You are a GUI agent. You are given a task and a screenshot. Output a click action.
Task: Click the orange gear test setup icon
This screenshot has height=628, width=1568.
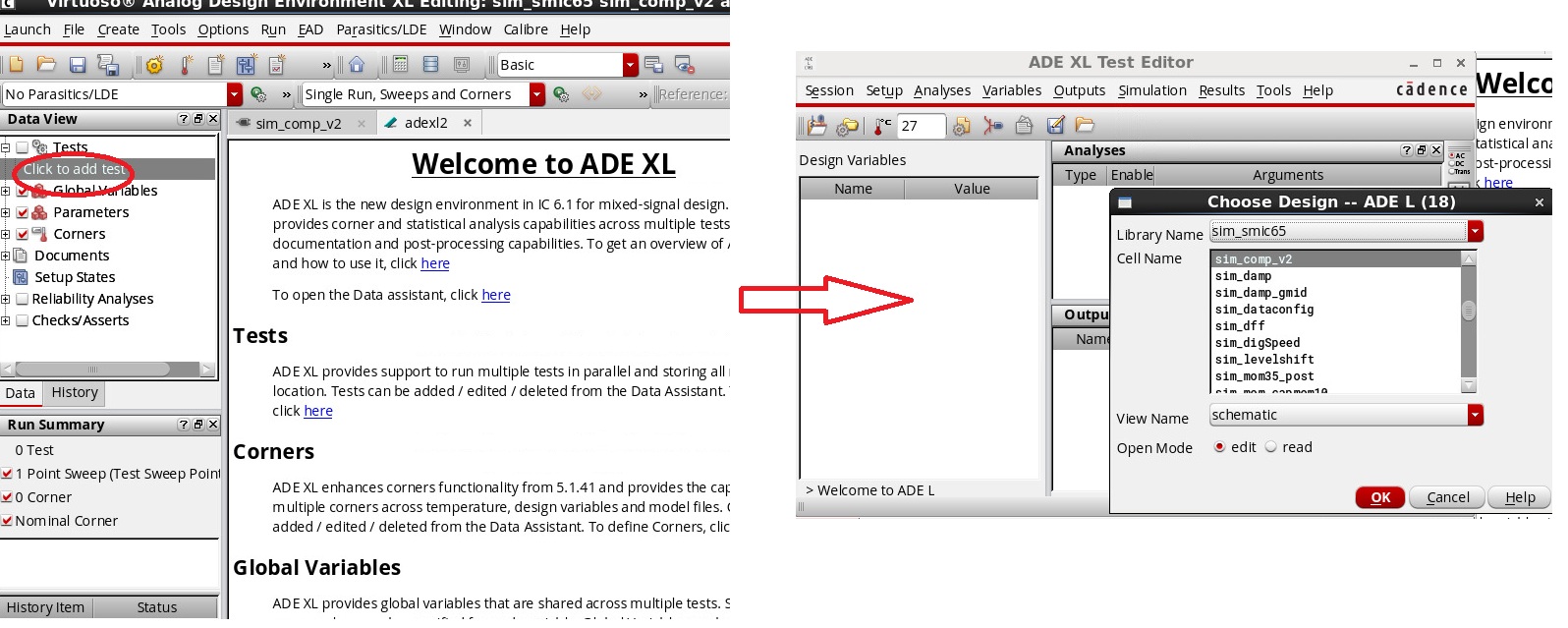coord(154,66)
